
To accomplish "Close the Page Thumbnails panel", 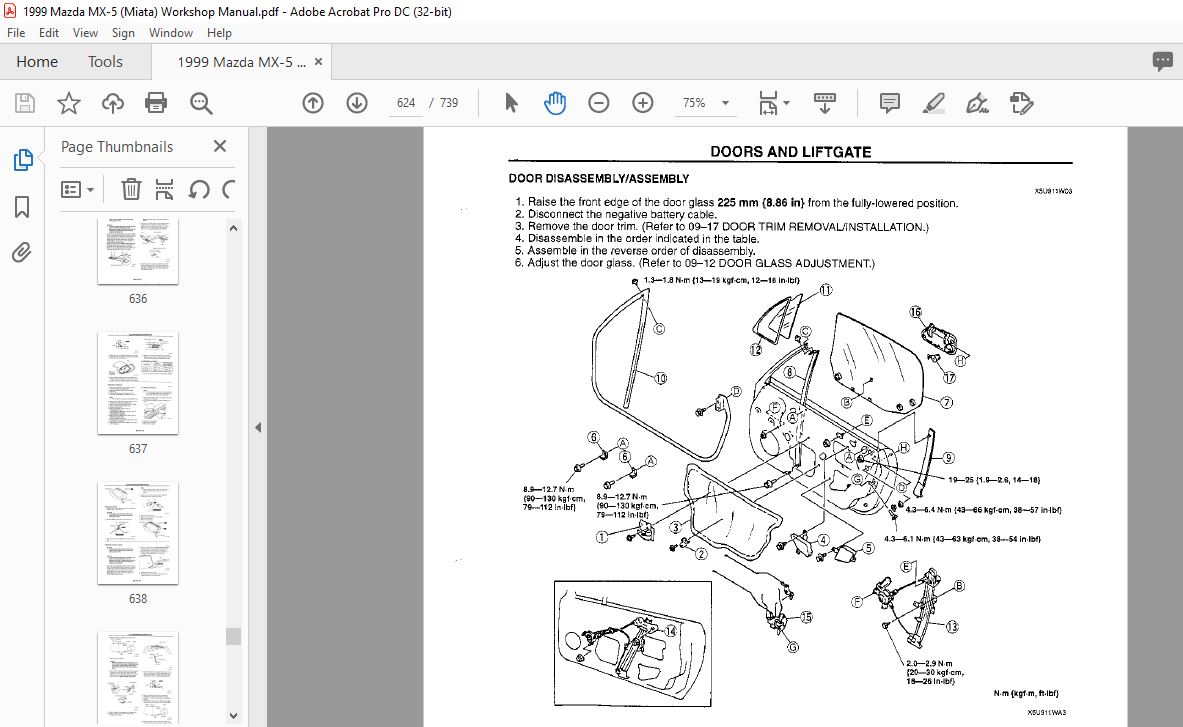I will tap(220, 146).
